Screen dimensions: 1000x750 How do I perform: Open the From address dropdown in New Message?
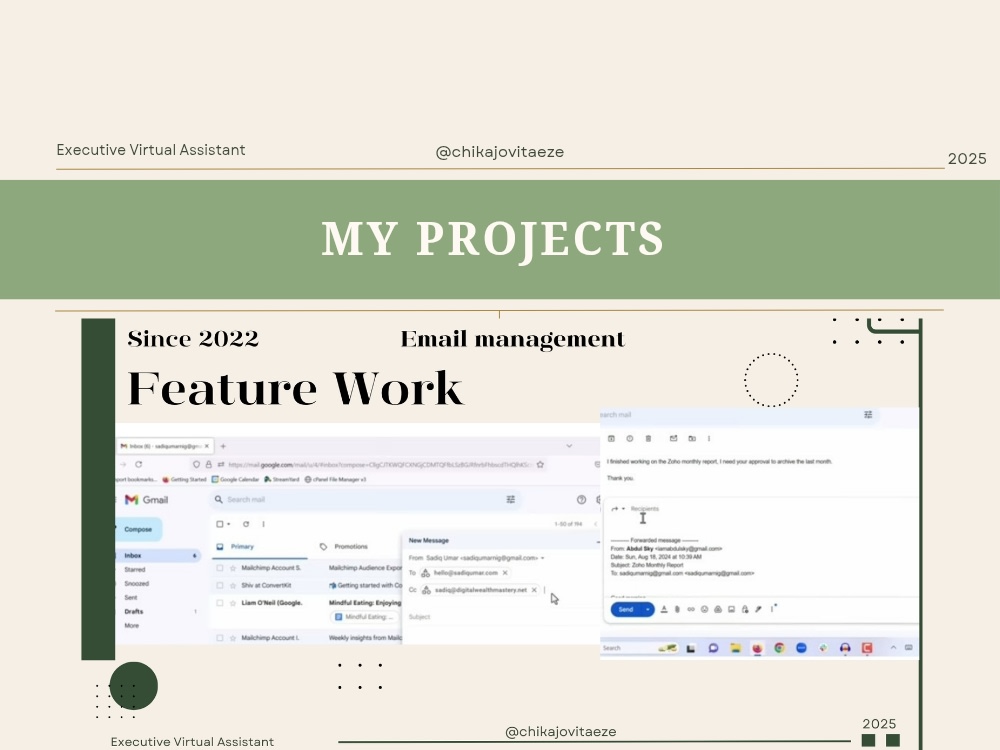pyautogui.click(x=543, y=558)
